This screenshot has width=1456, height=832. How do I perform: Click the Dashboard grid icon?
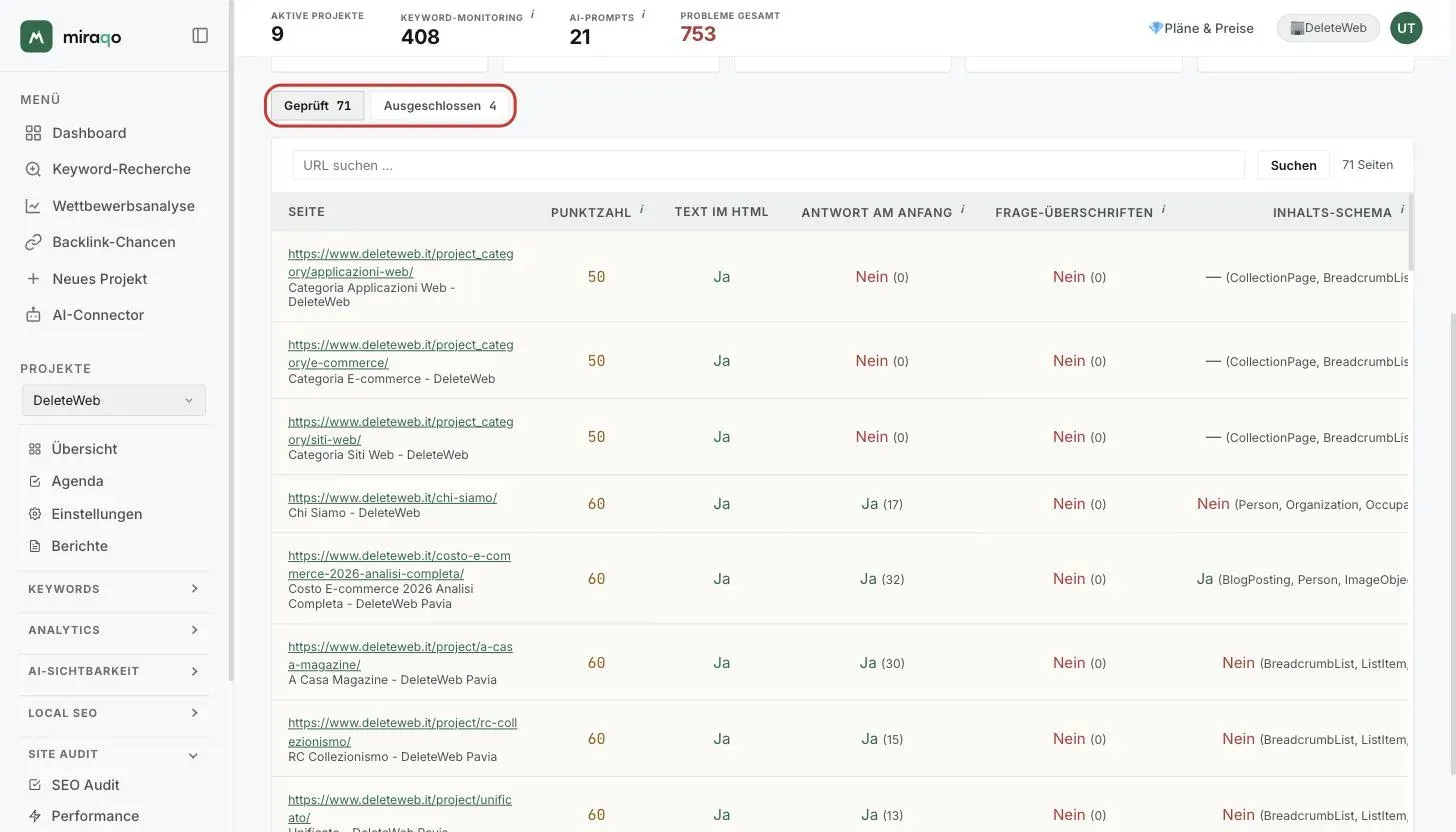[x=33, y=133]
